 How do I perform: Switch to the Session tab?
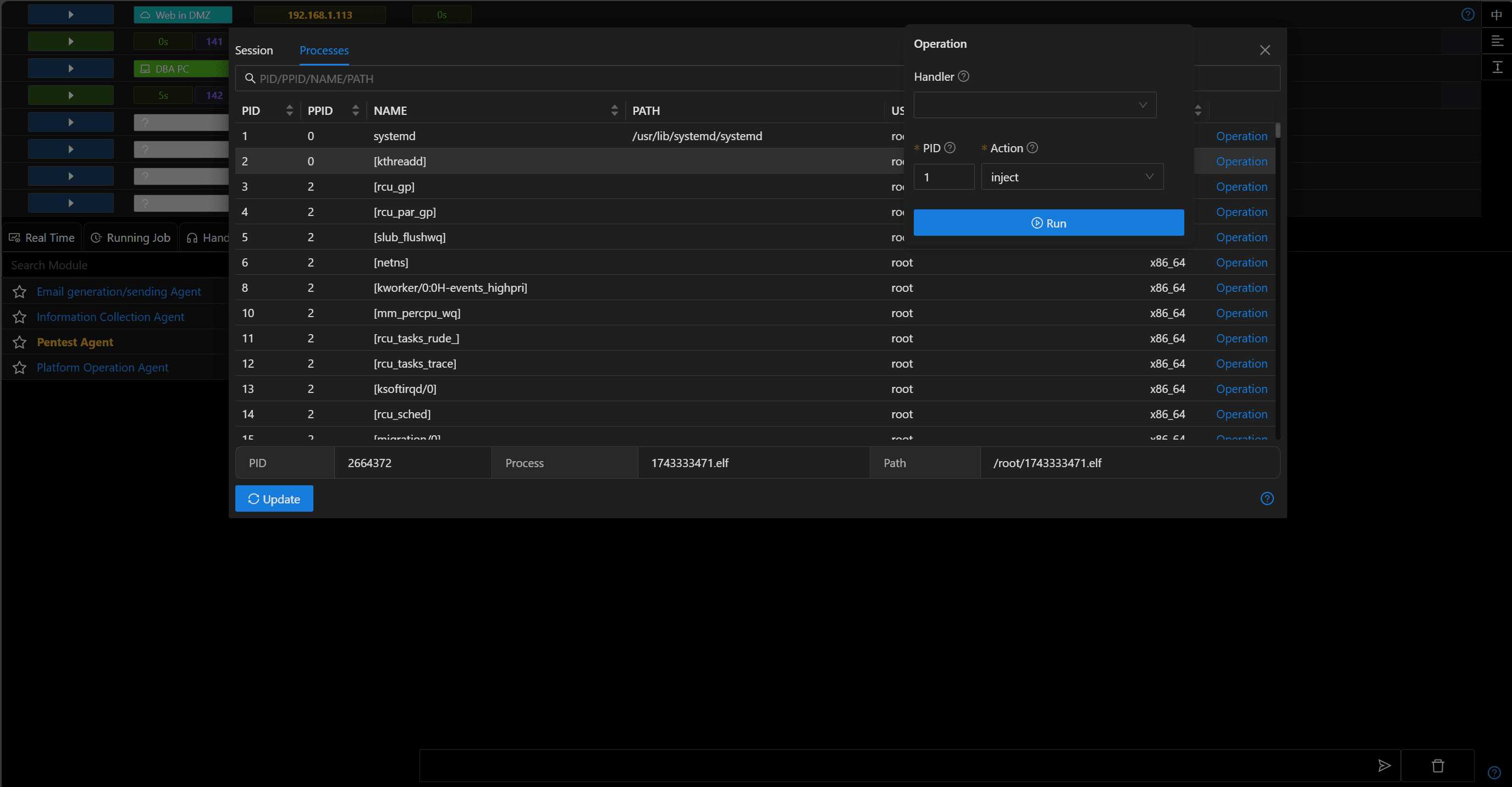[x=253, y=51]
